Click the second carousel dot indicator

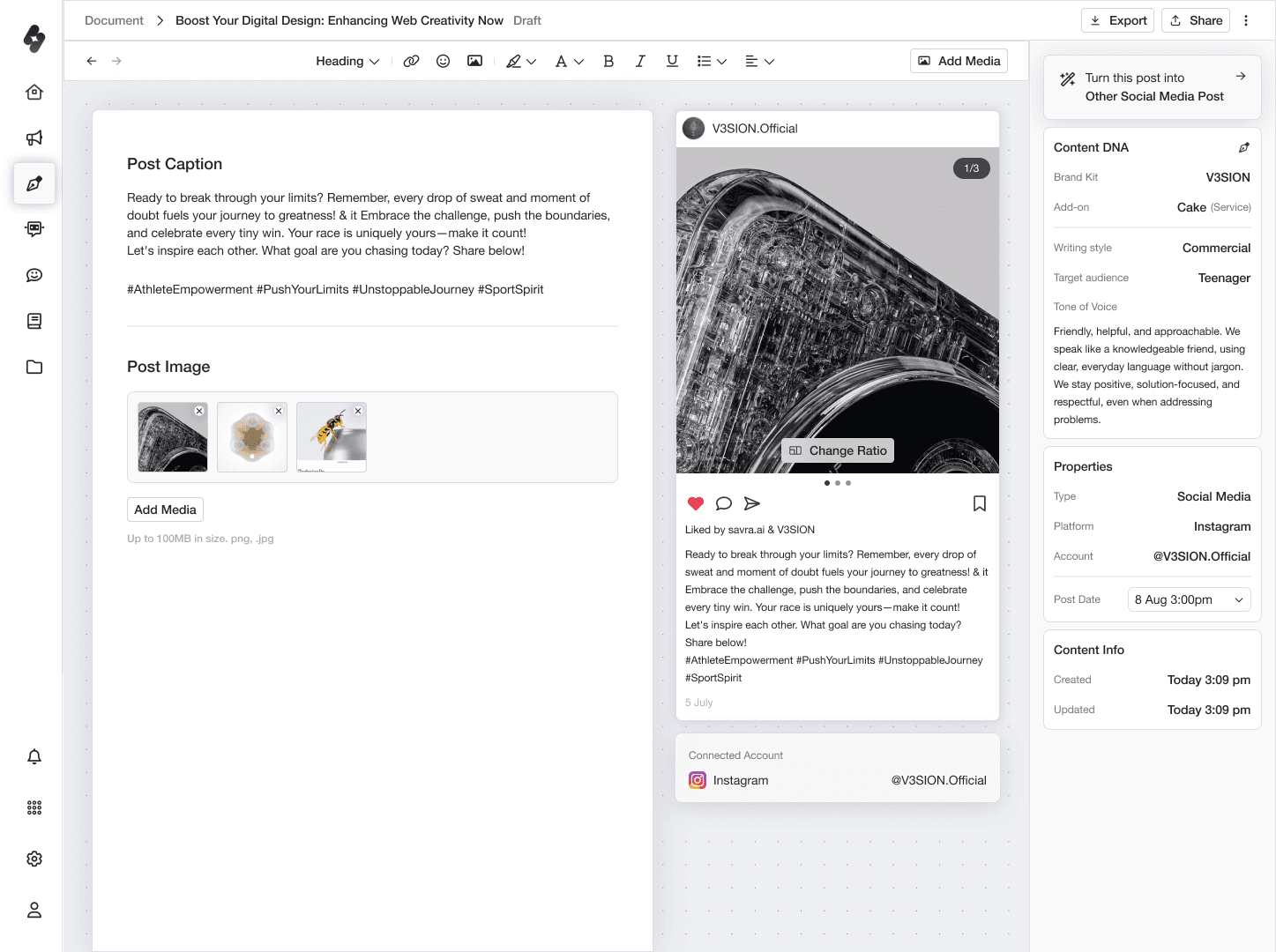coord(838,483)
